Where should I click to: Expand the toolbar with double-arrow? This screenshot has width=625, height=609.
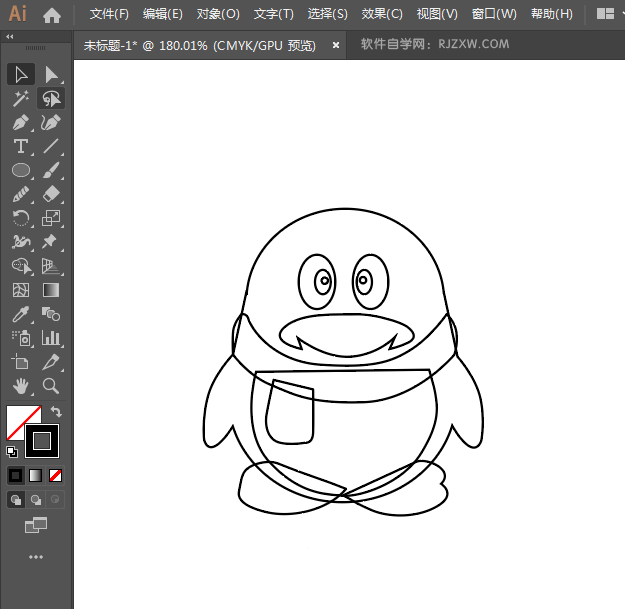[x=10, y=36]
